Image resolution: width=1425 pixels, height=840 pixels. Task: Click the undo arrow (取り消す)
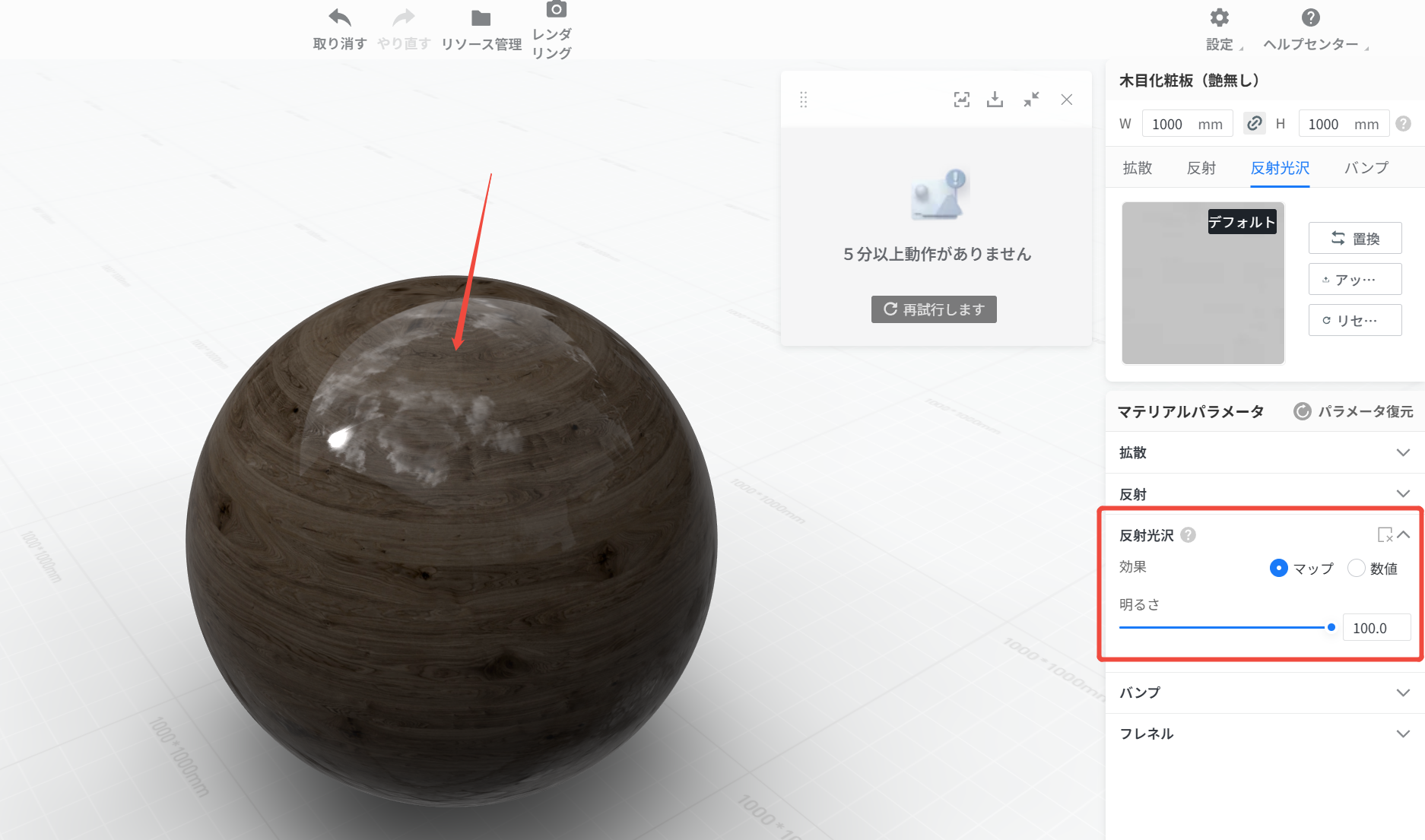340,17
